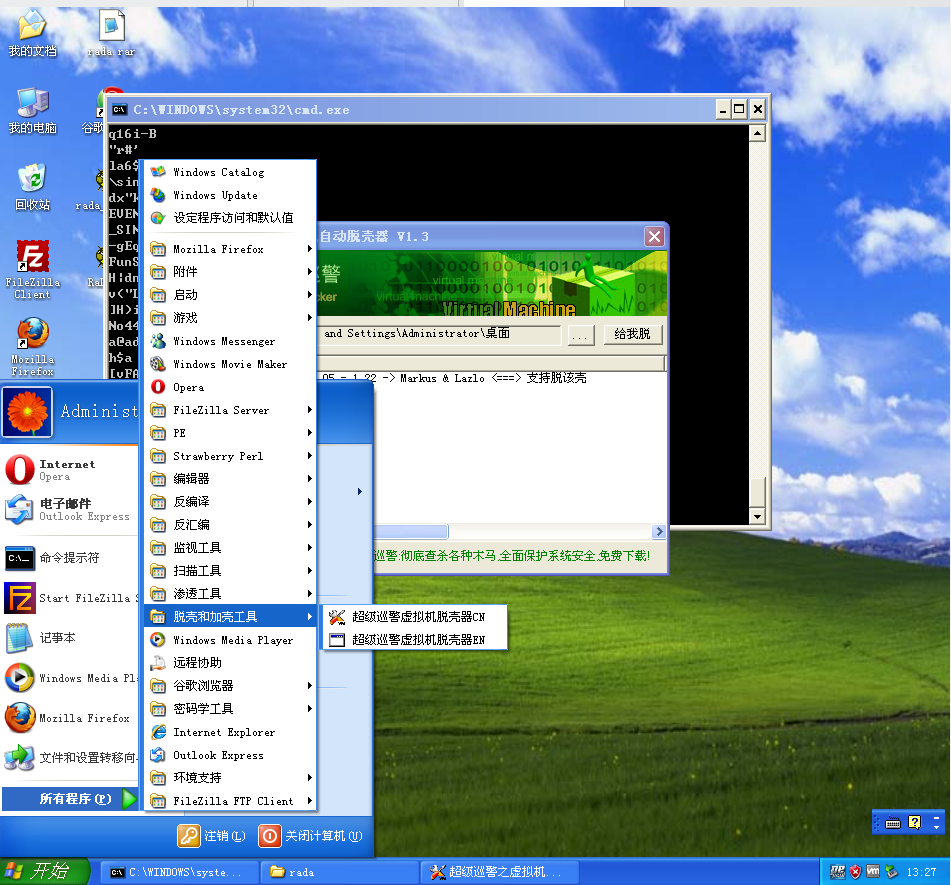Expand the 反汇编 folder submenu
This screenshot has width=951, height=885.
(x=230, y=525)
